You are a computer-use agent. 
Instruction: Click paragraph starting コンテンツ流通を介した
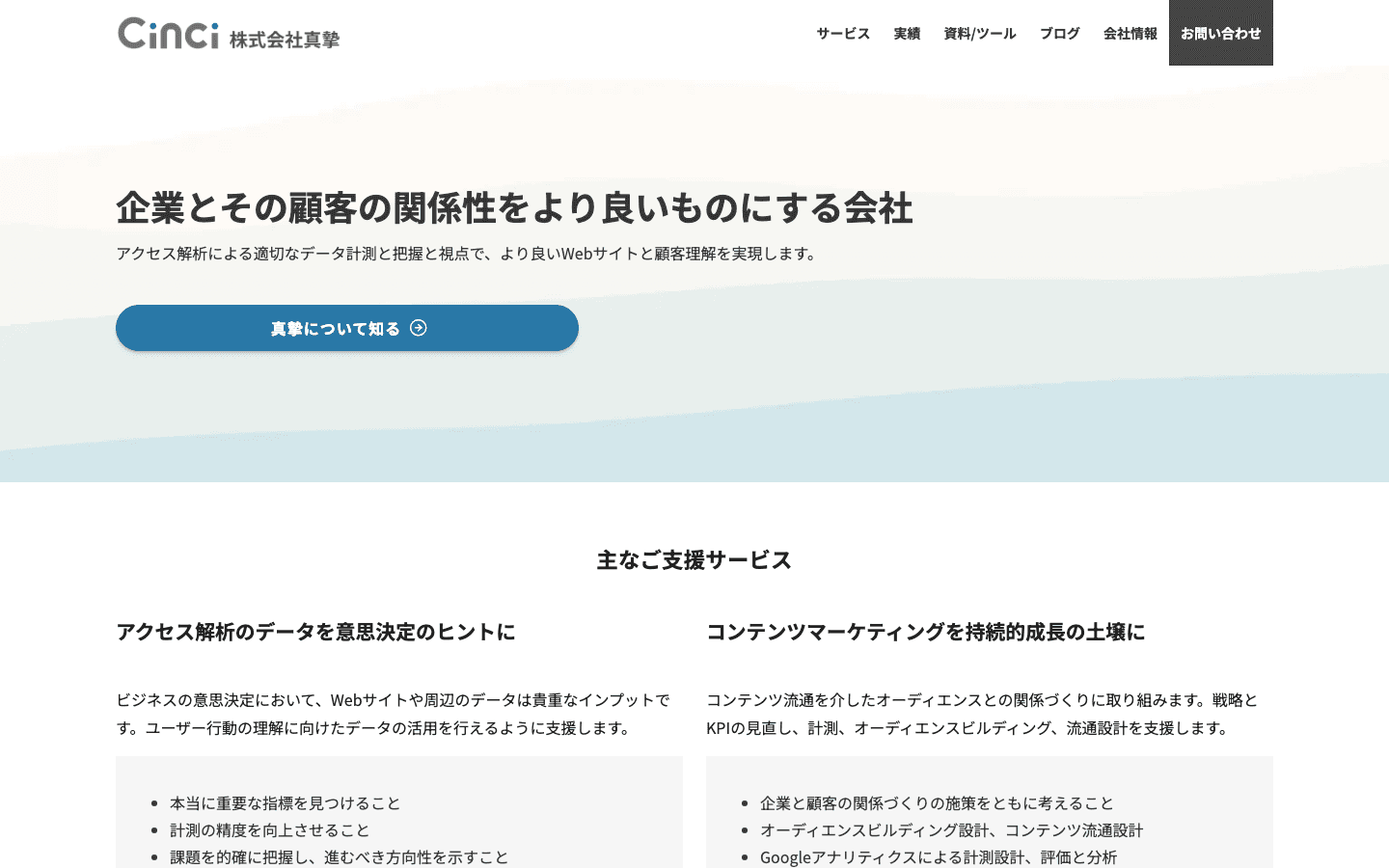[x=983, y=714]
